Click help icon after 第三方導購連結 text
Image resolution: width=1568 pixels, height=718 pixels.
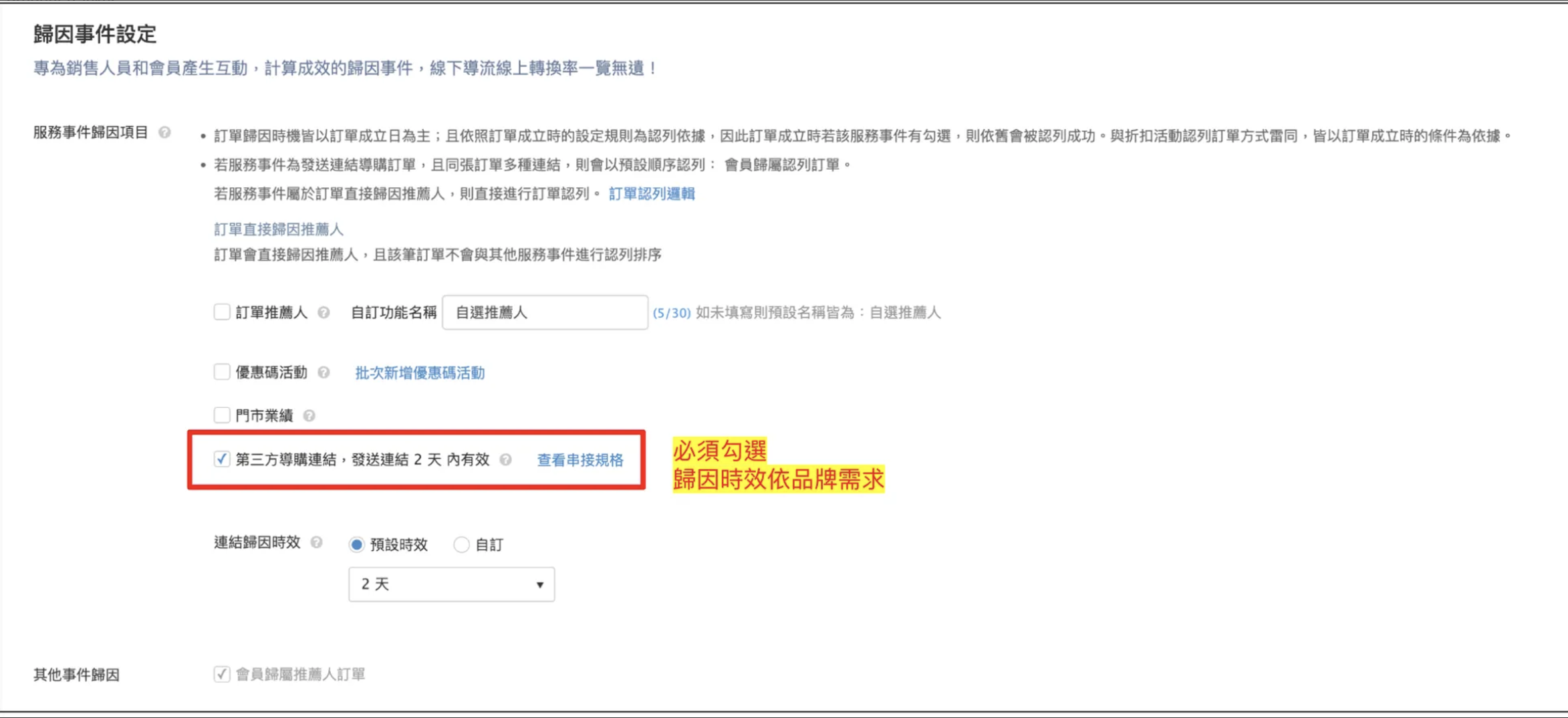(x=506, y=460)
